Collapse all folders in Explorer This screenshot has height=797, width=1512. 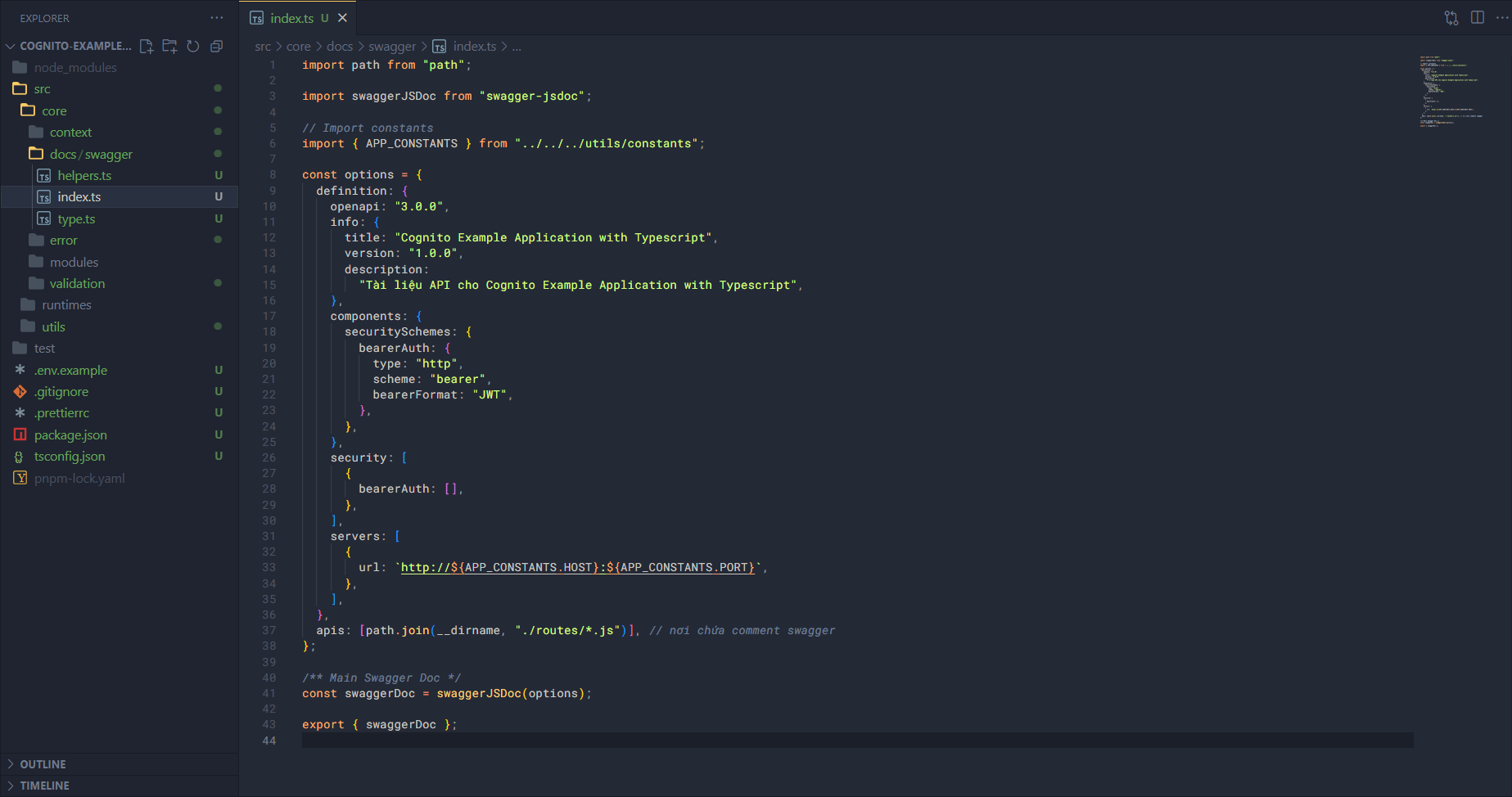pyautogui.click(x=216, y=47)
